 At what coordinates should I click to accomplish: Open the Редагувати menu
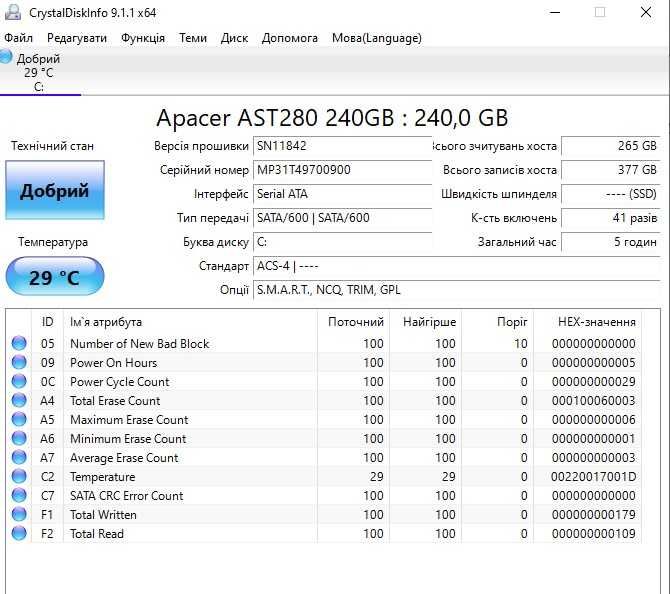point(77,38)
